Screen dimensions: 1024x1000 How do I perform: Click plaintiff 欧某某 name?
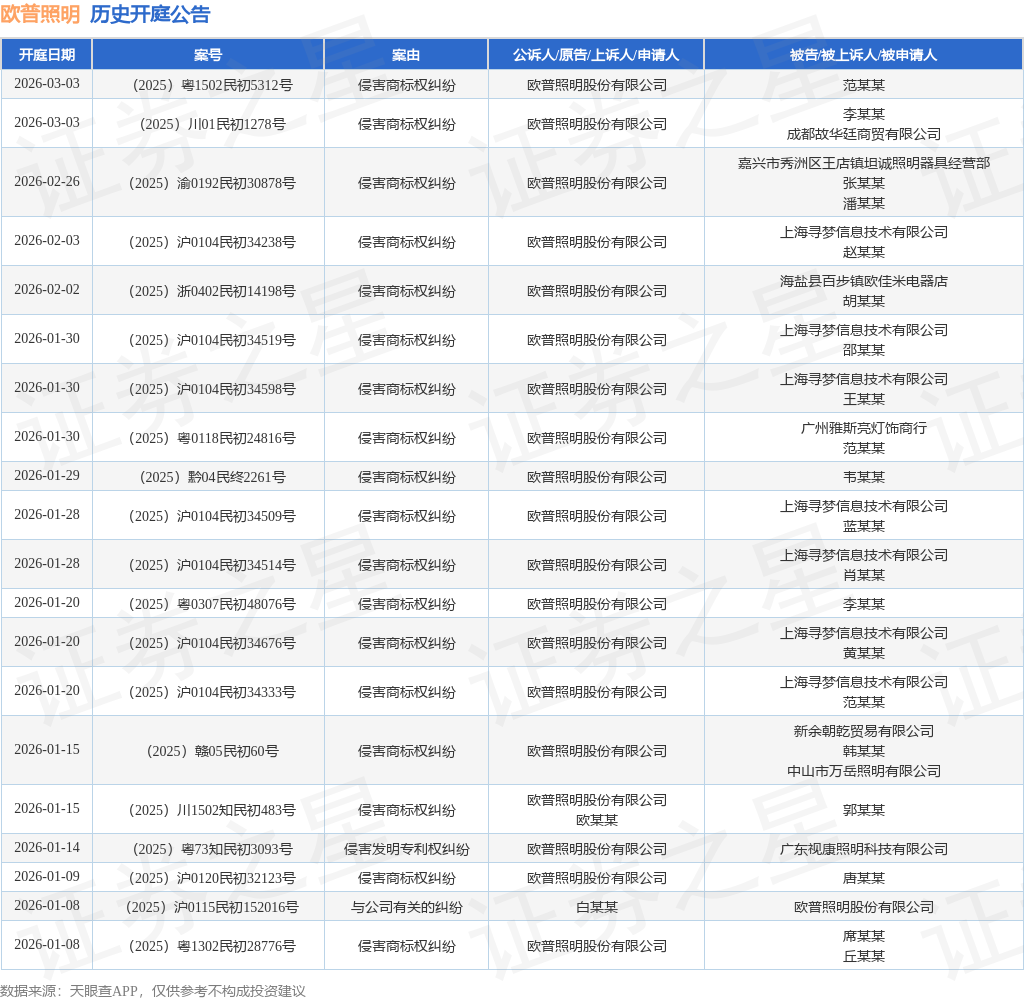[596, 820]
